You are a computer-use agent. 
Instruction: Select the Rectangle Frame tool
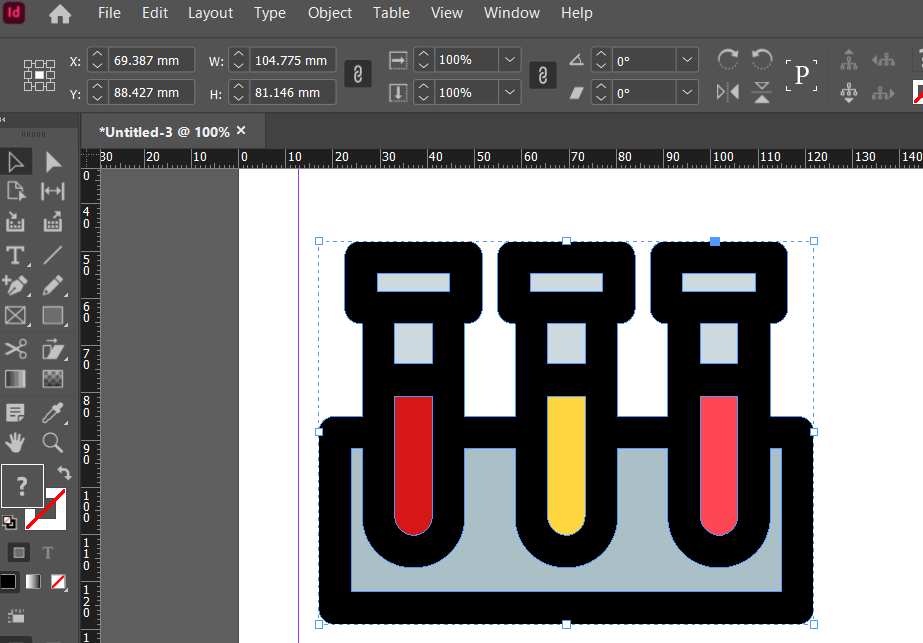click(15, 316)
